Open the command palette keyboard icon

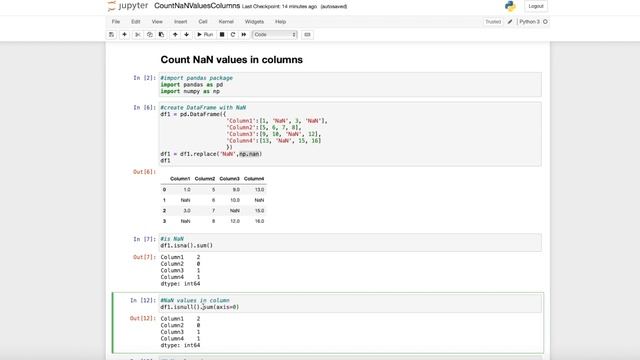[307, 35]
